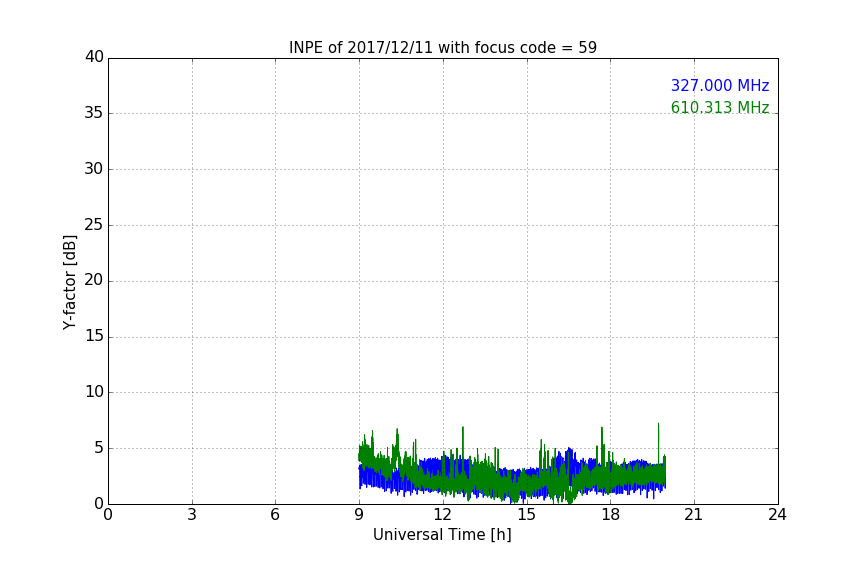The image size is (864, 576).
Task: Click the x-axis tick label '24'
Action: (777, 515)
